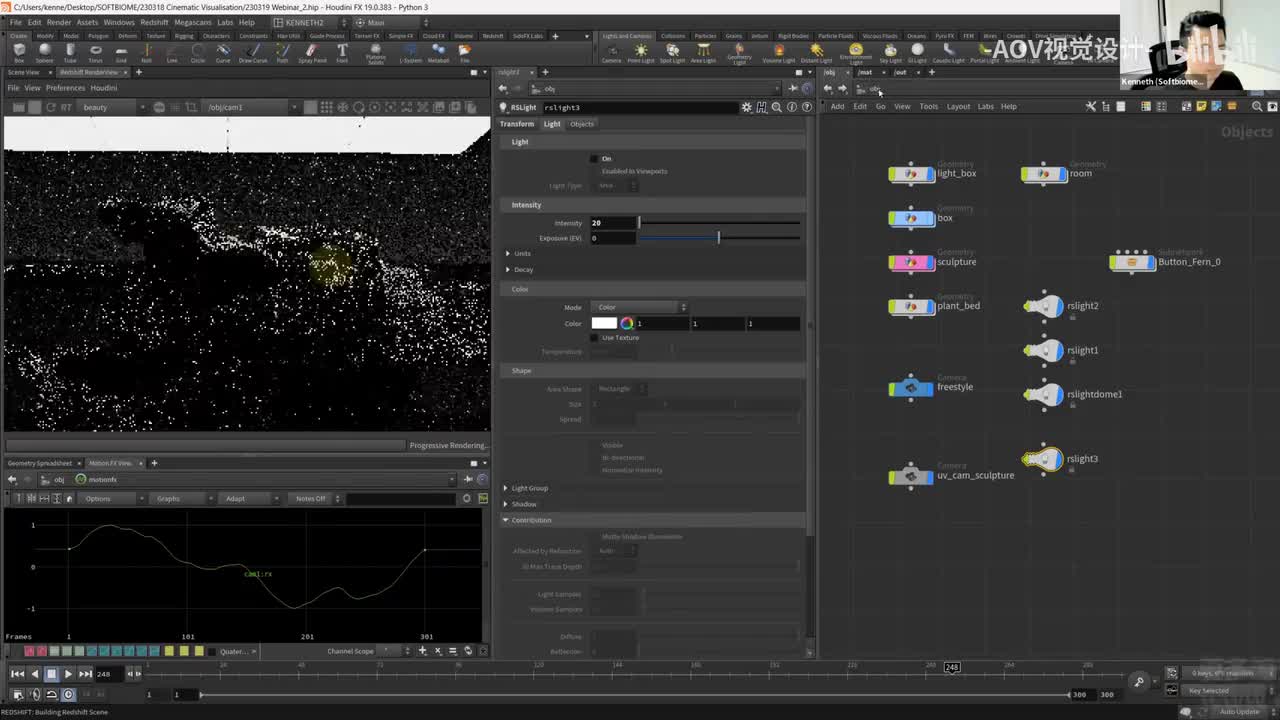Select the Torus shelf tool
1280x720 pixels.
pyautogui.click(x=96, y=51)
